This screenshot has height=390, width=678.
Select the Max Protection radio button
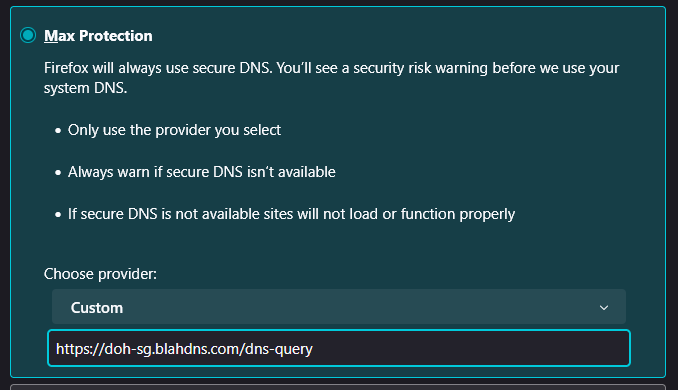(x=28, y=35)
